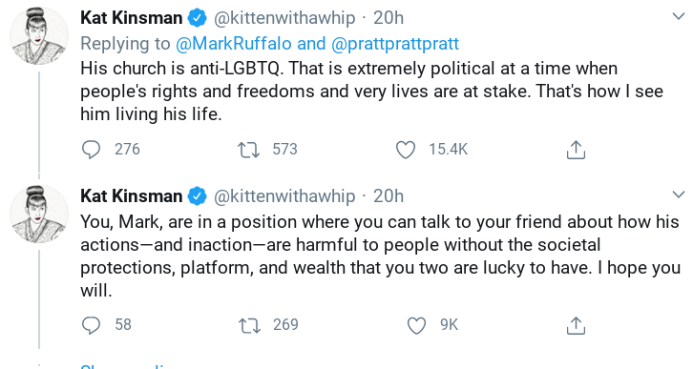Retweet the tweet with 269 retweets
The height and width of the screenshot is (369, 693).
[249, 326]
